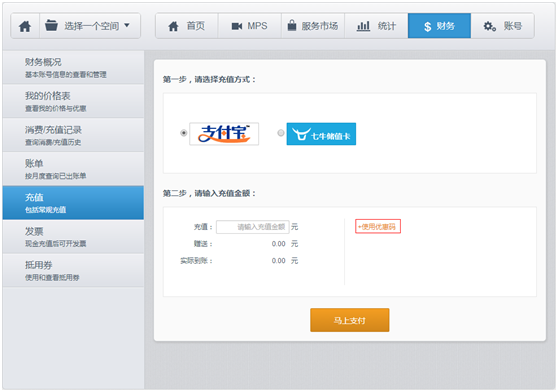558x392 pixels.
Task: Click the shopping bag icon for 服务市场
Action: pyautogui.click(x=292, y=26)
